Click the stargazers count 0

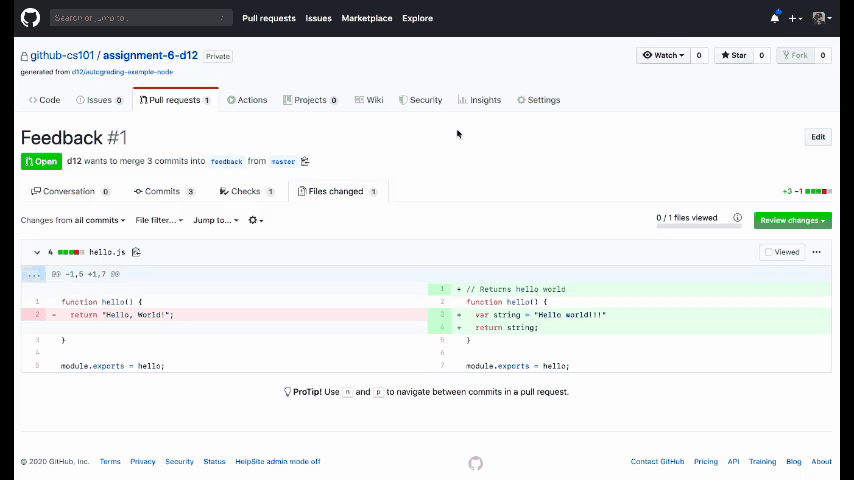(x=761, y=55)
